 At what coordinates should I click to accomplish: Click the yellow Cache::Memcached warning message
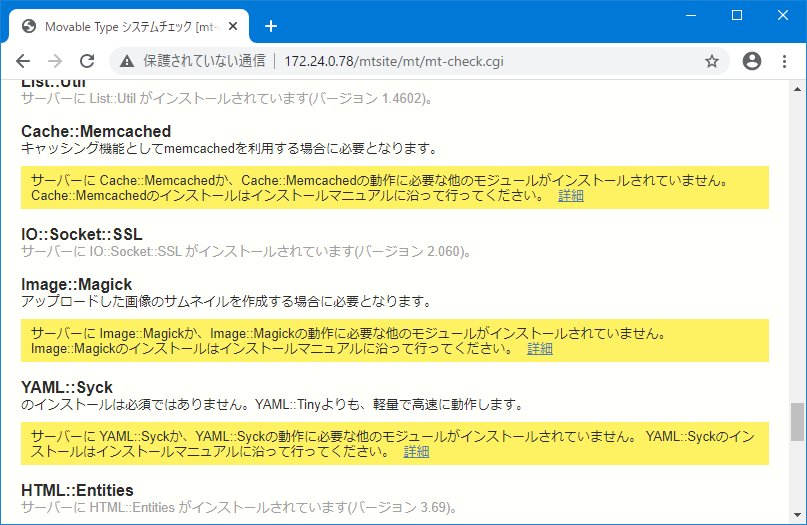click(395, 187)
